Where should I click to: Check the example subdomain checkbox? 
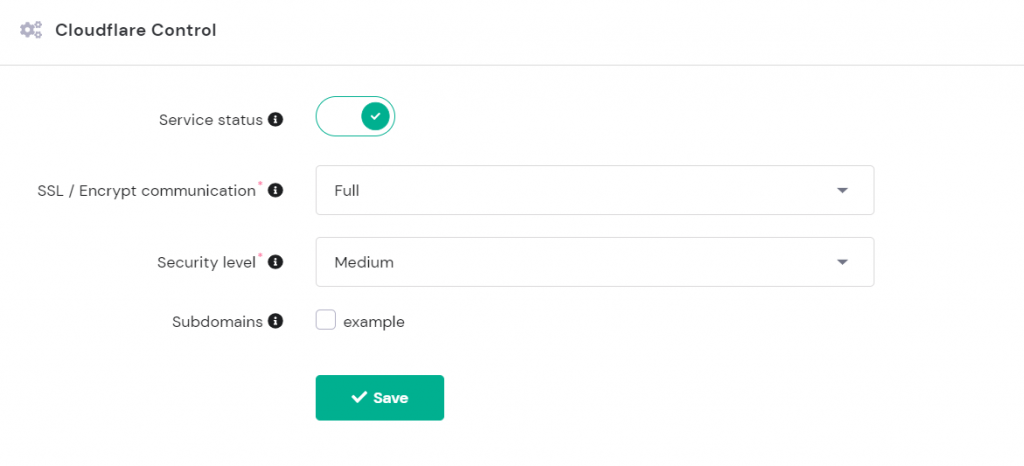pyautogui.click(x=325, y=321)
